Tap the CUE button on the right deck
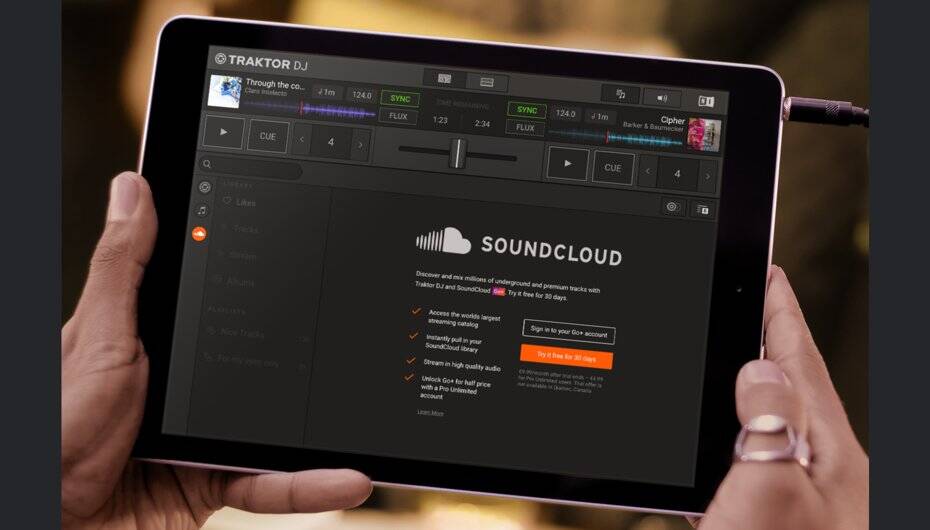 [x=613, y=168]
